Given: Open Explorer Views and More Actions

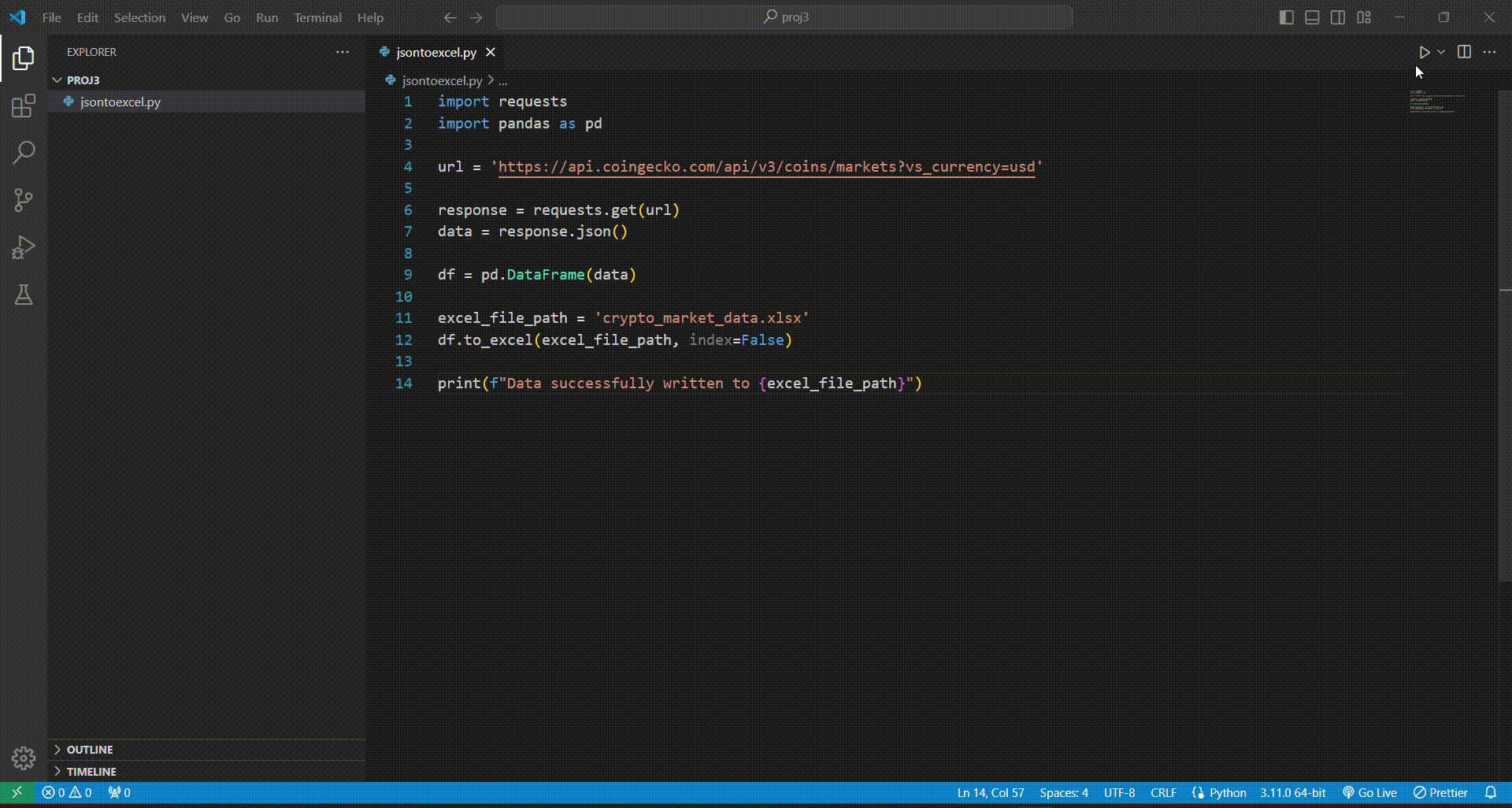Looking at the screenshot, I should [x=343, y=52].
